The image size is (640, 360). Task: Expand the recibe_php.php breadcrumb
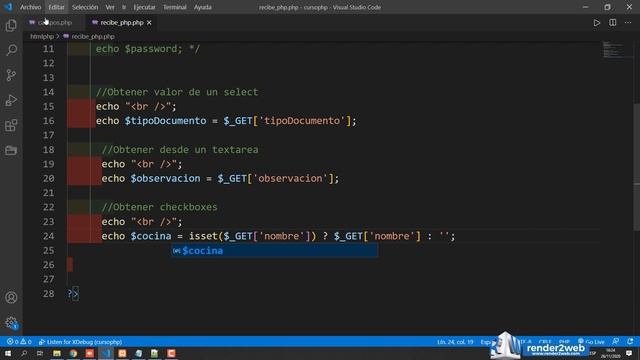click(x=89, y=37)
